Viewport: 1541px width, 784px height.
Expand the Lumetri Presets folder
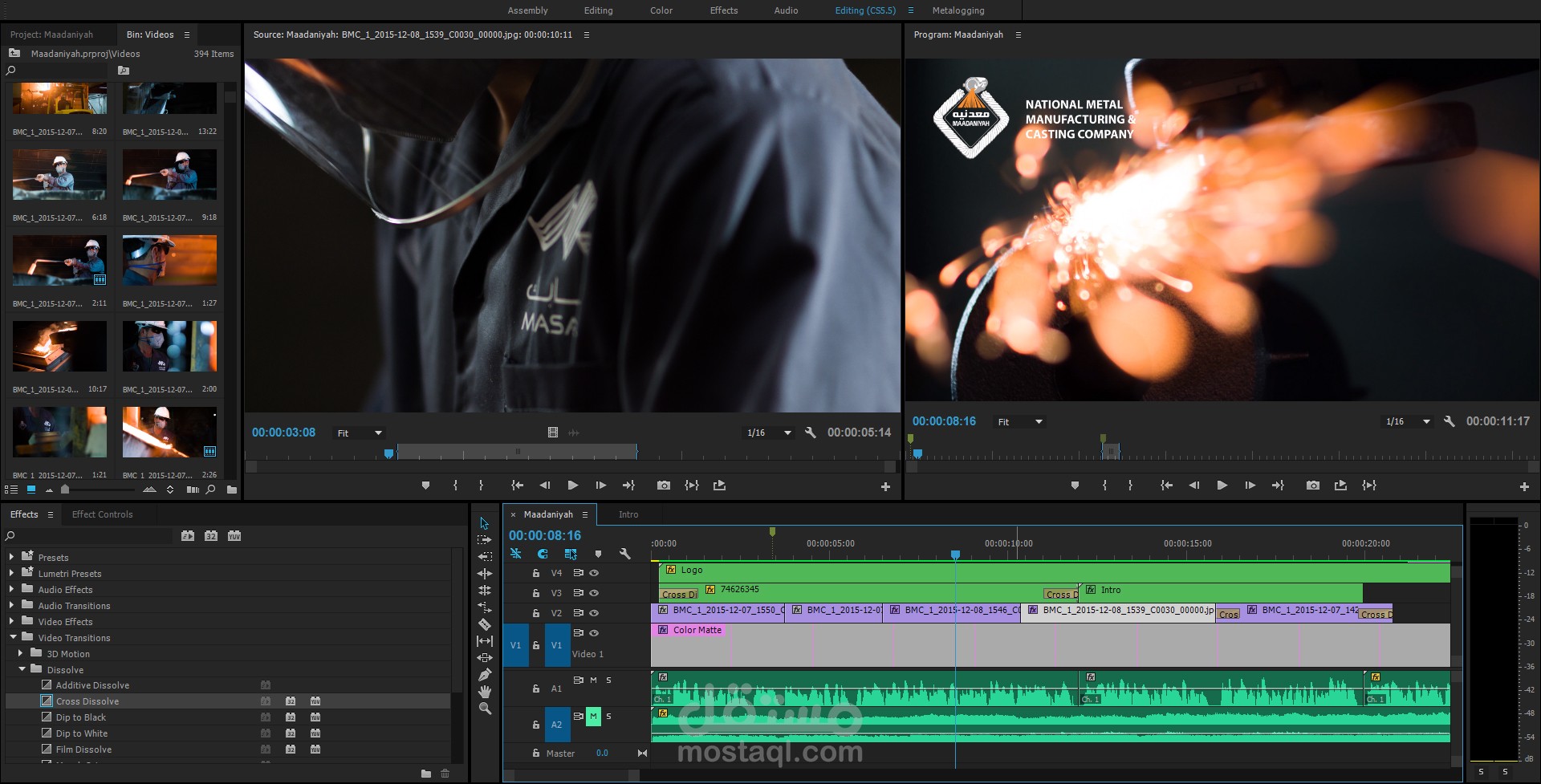11,573
